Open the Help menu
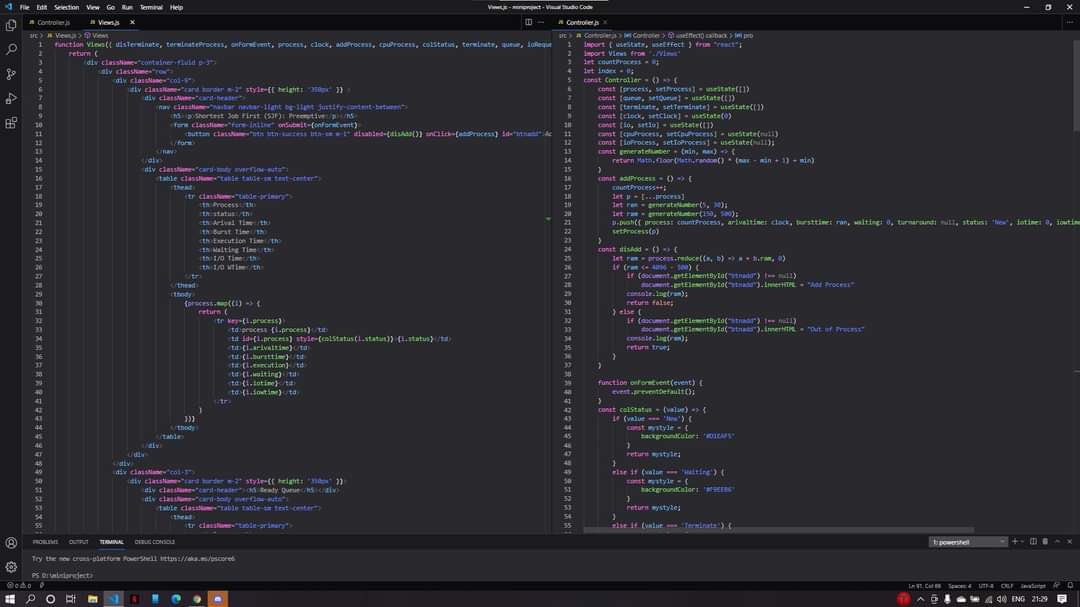 [x=176, y=7]
